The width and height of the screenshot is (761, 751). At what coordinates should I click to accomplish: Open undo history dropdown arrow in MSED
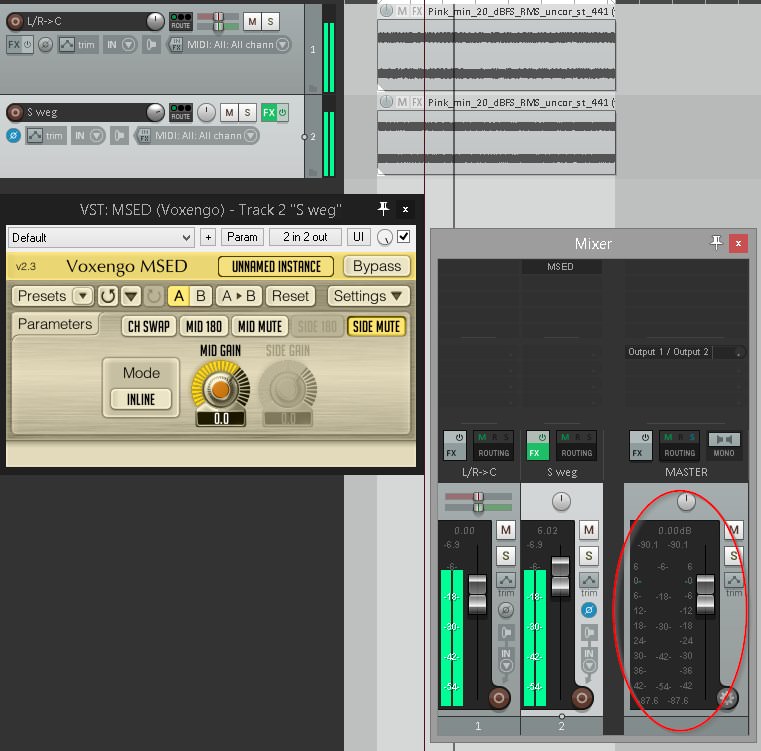click(131, 296)
